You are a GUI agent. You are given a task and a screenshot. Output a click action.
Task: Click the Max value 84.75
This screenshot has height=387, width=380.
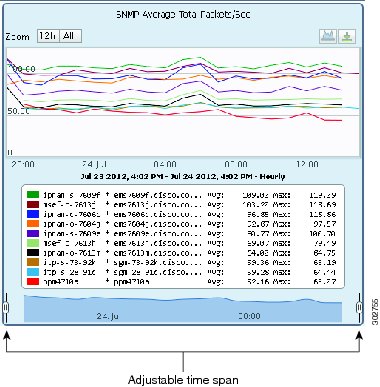pyautogui.click(x=324, y=253)
